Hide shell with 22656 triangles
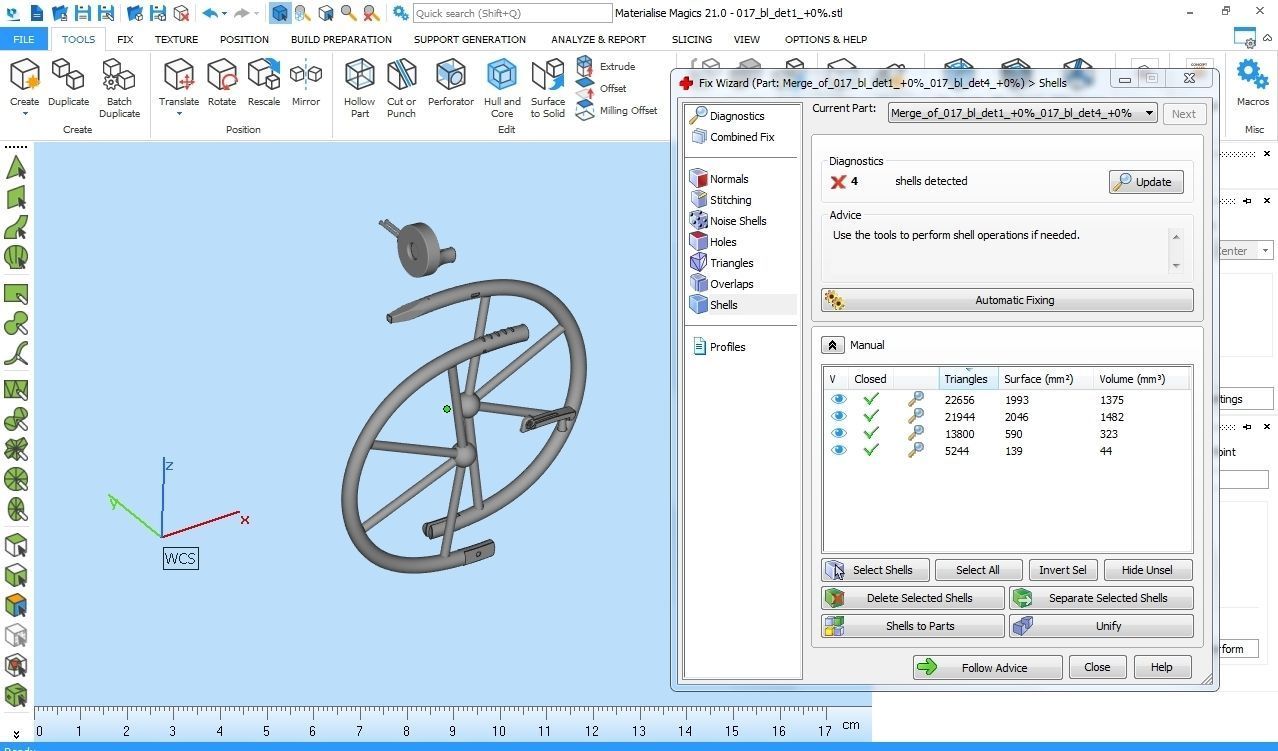 click(838, 400)
